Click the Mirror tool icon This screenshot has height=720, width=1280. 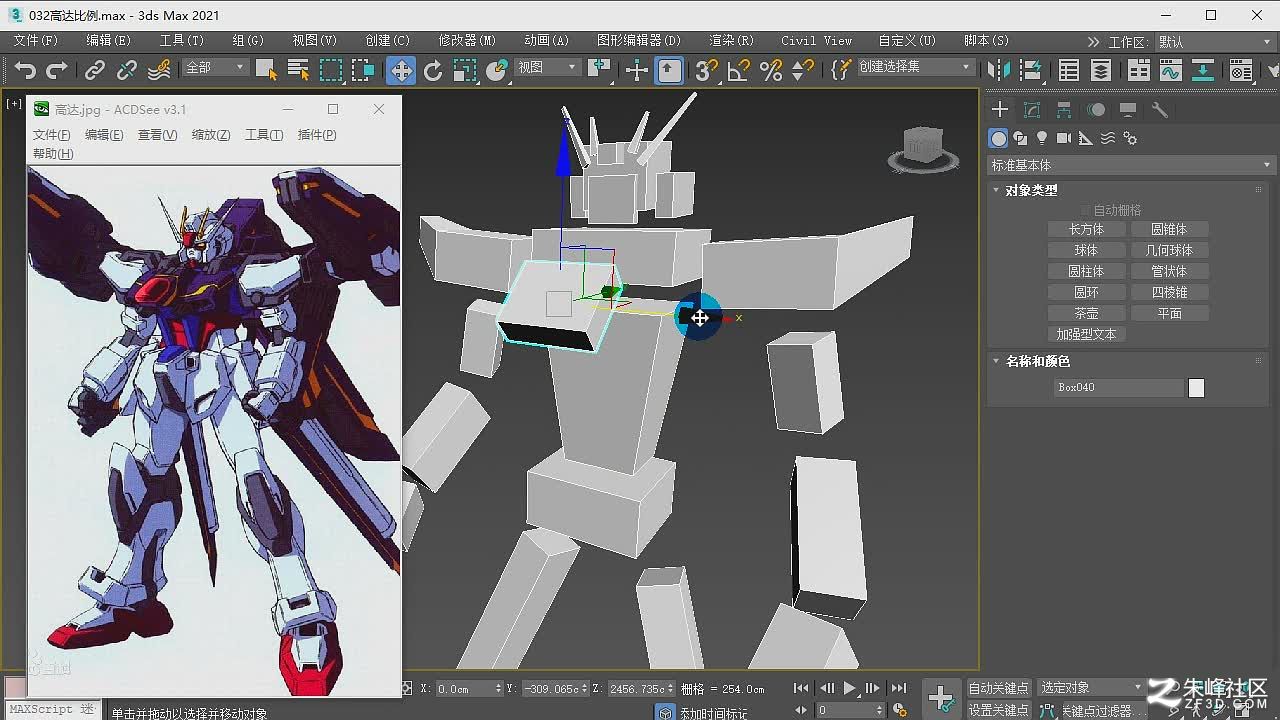point(998,70)
